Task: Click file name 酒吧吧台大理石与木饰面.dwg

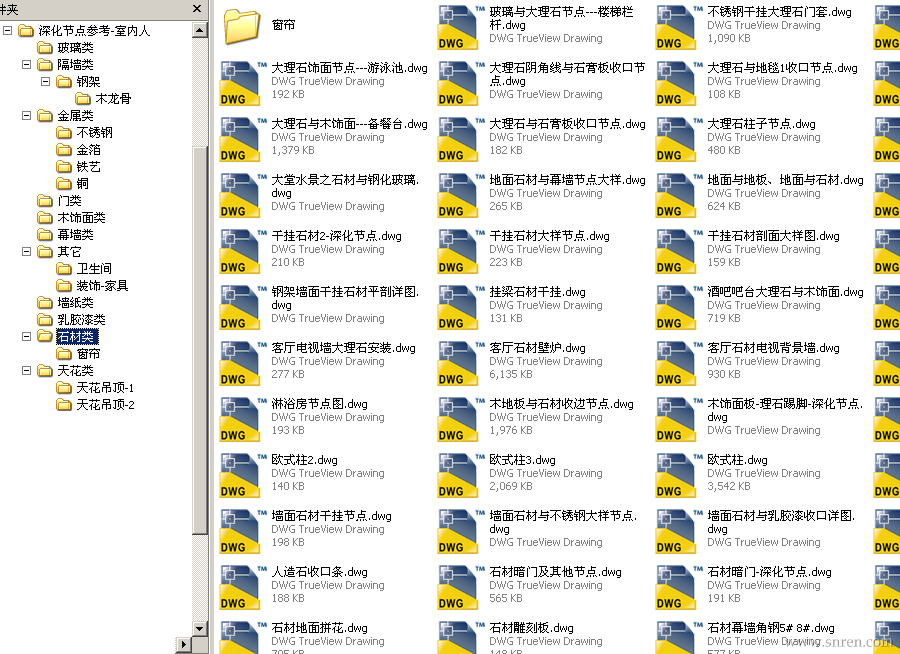Action: click(785, 292)
